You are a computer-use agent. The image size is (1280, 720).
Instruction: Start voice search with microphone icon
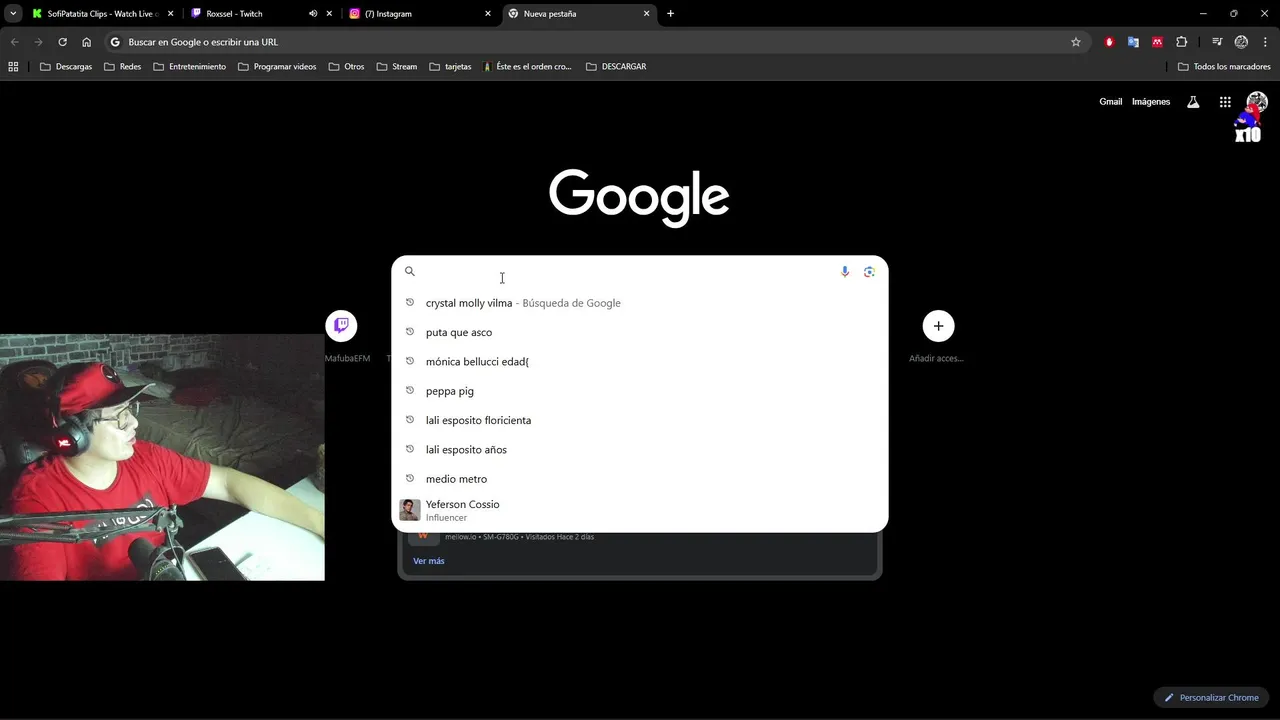(x=845, y=271)
